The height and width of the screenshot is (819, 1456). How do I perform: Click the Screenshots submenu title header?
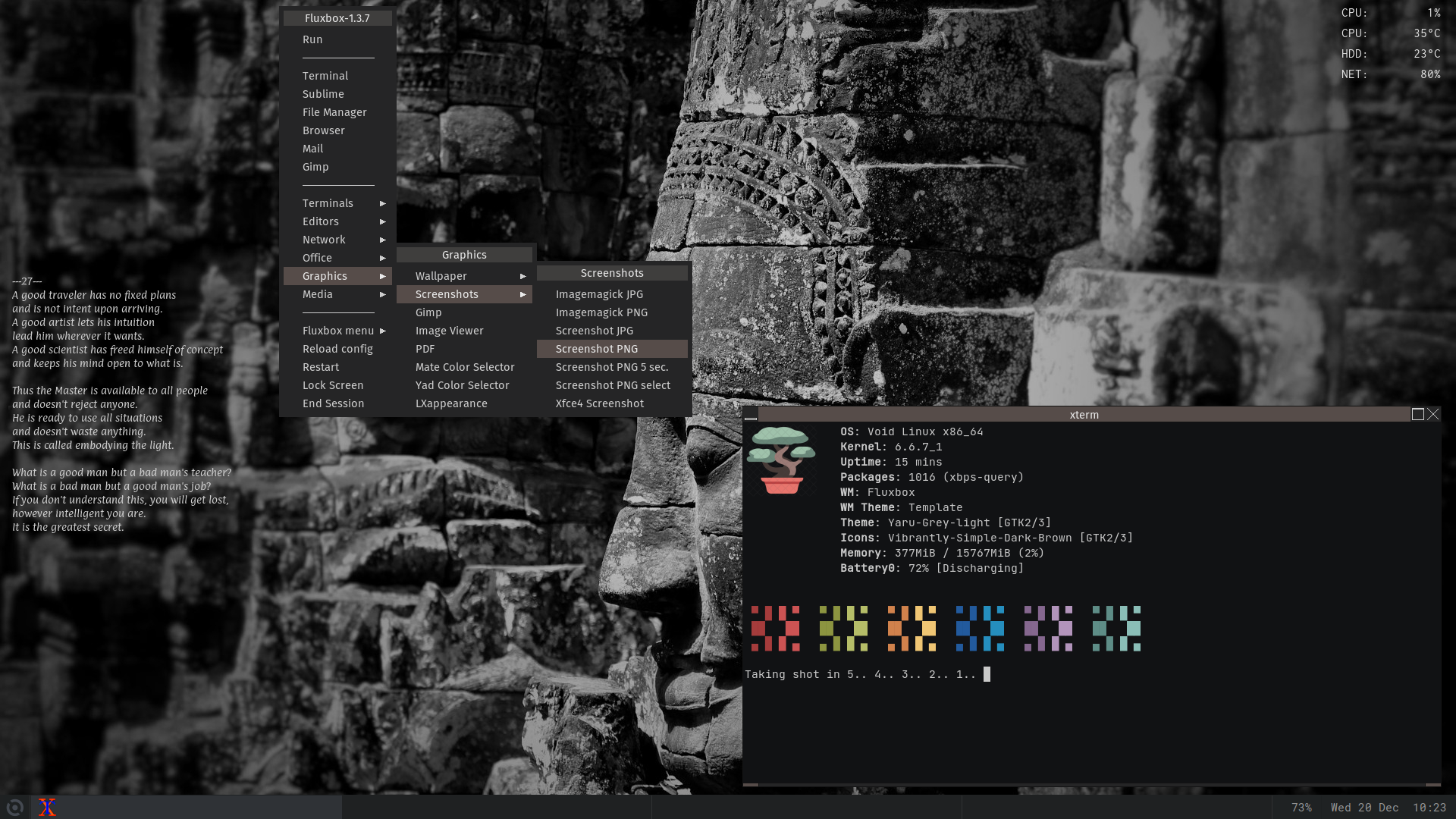[x=612, y=273]
